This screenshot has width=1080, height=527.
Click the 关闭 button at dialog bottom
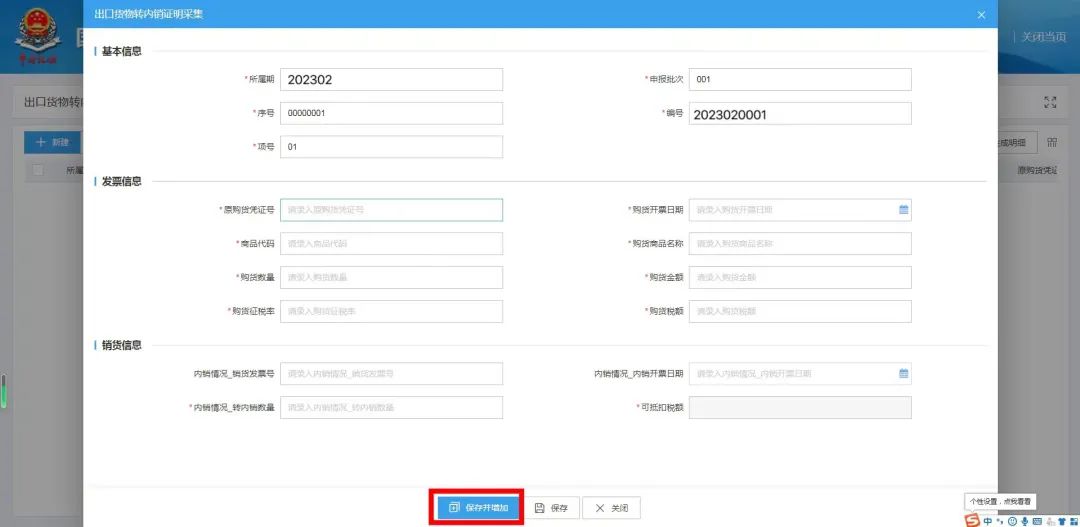[611, 508]
